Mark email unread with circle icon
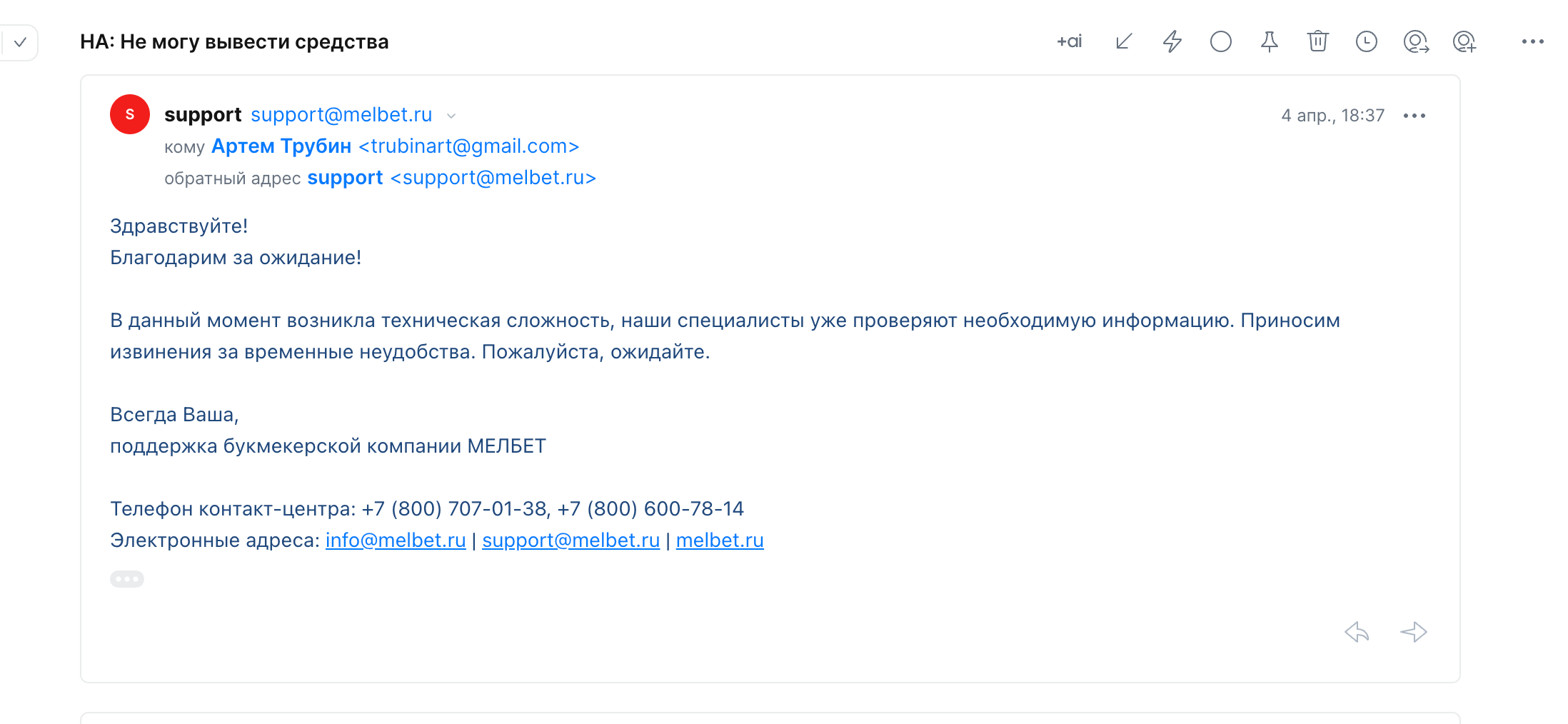Image resolution: width=1568 pixels, height=724 pixels. point(1221,41)
